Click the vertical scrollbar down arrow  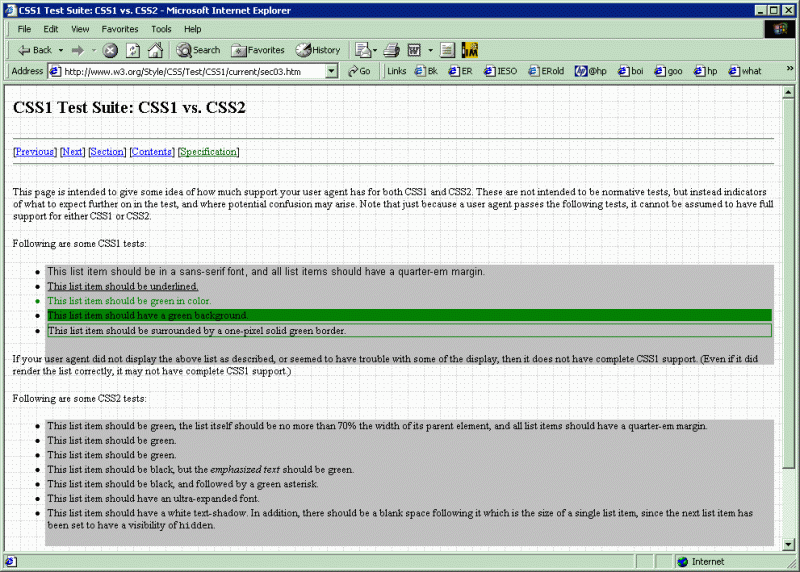click(x=788, y=544)
